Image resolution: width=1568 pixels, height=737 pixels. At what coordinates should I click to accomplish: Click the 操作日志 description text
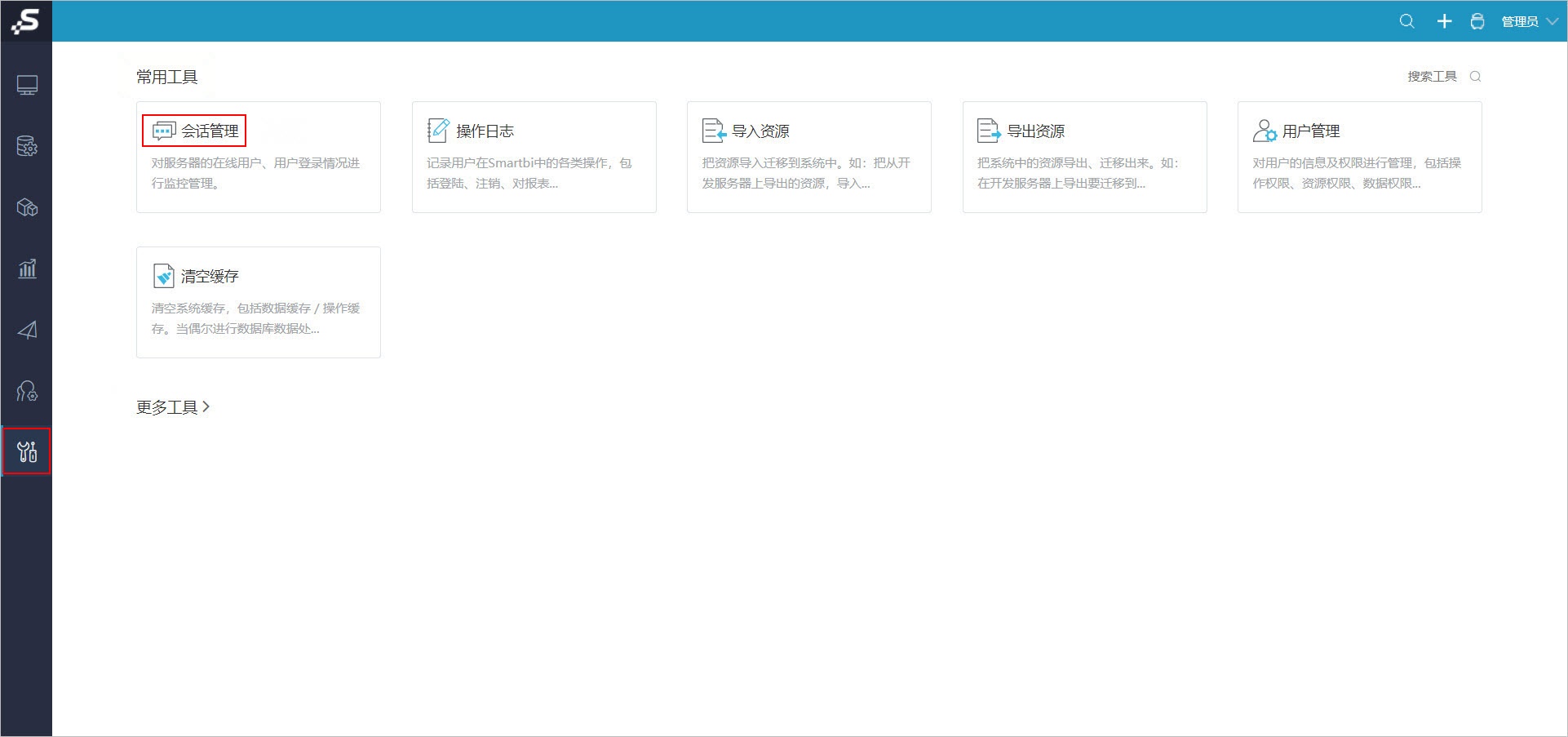529,173
